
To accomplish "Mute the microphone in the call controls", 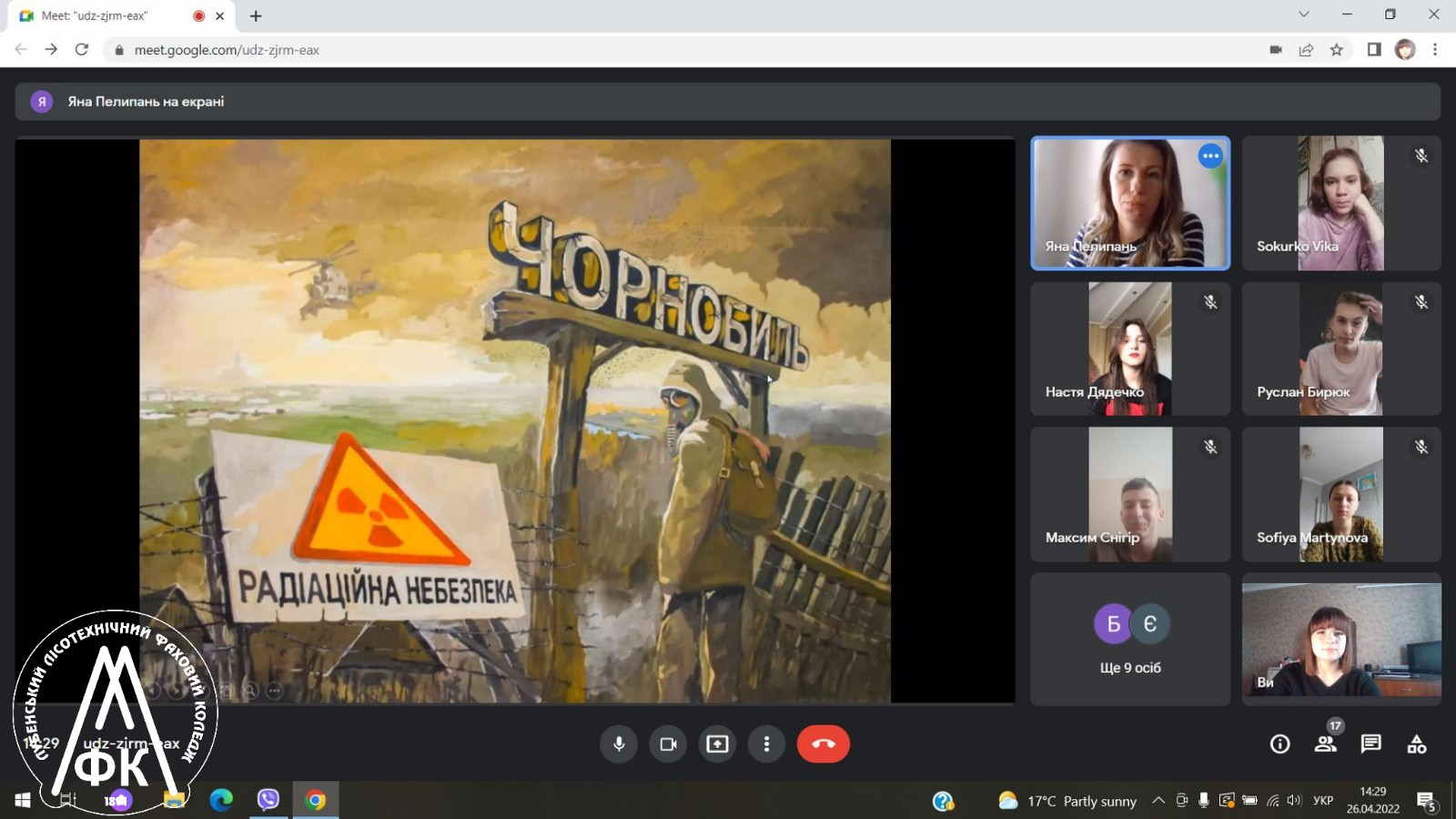I will click(619, 744).
